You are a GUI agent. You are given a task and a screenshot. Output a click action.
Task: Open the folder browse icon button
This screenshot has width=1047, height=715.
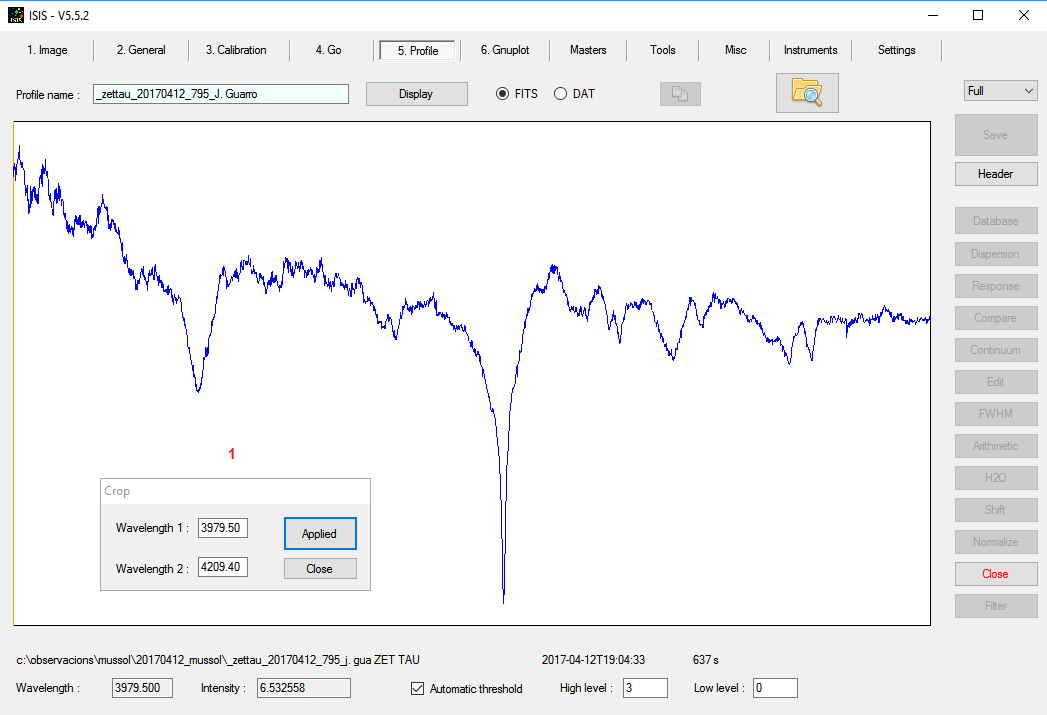point(806,92)
